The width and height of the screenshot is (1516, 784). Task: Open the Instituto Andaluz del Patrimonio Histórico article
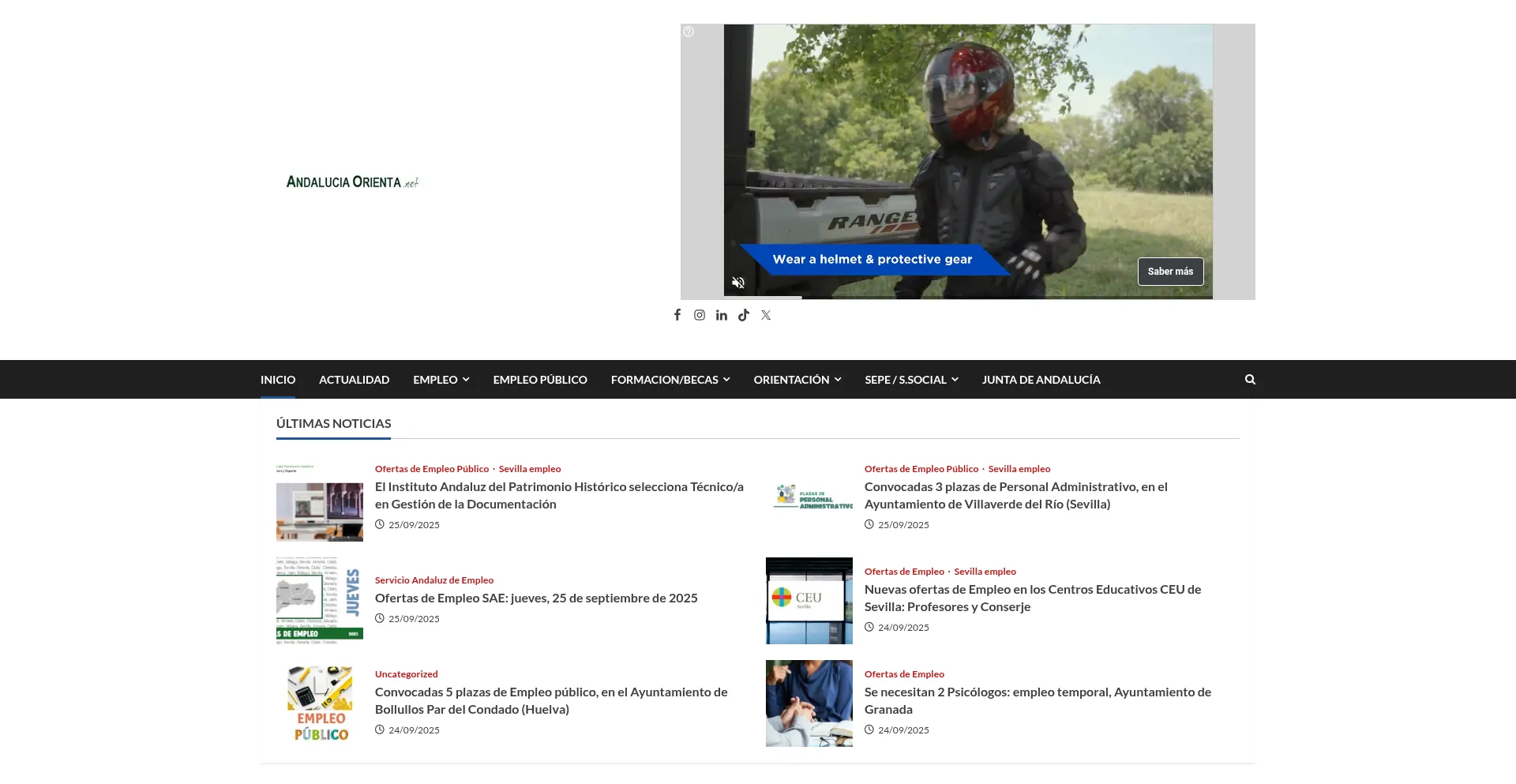559,495
